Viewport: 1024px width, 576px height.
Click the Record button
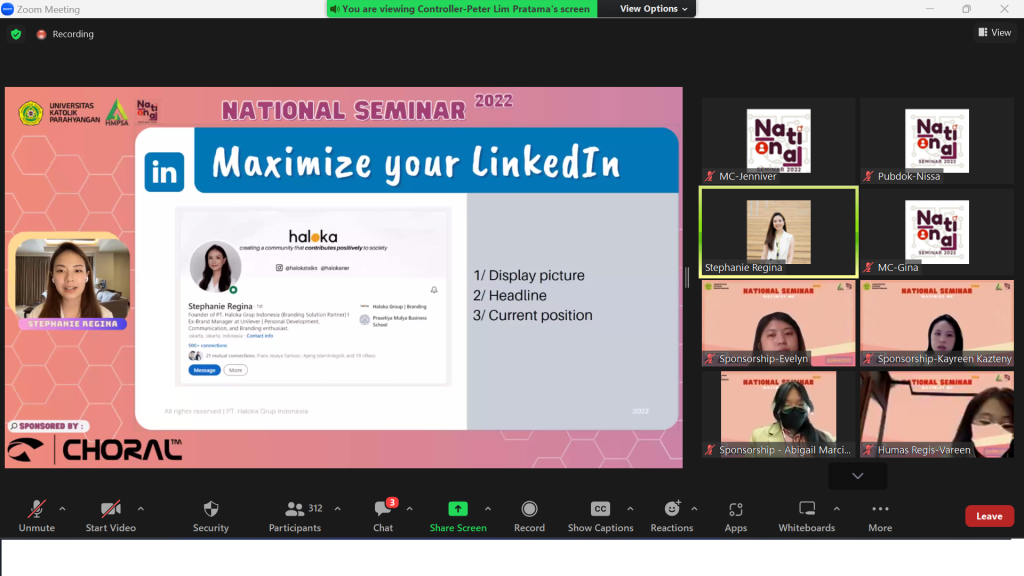click(529, 509)
